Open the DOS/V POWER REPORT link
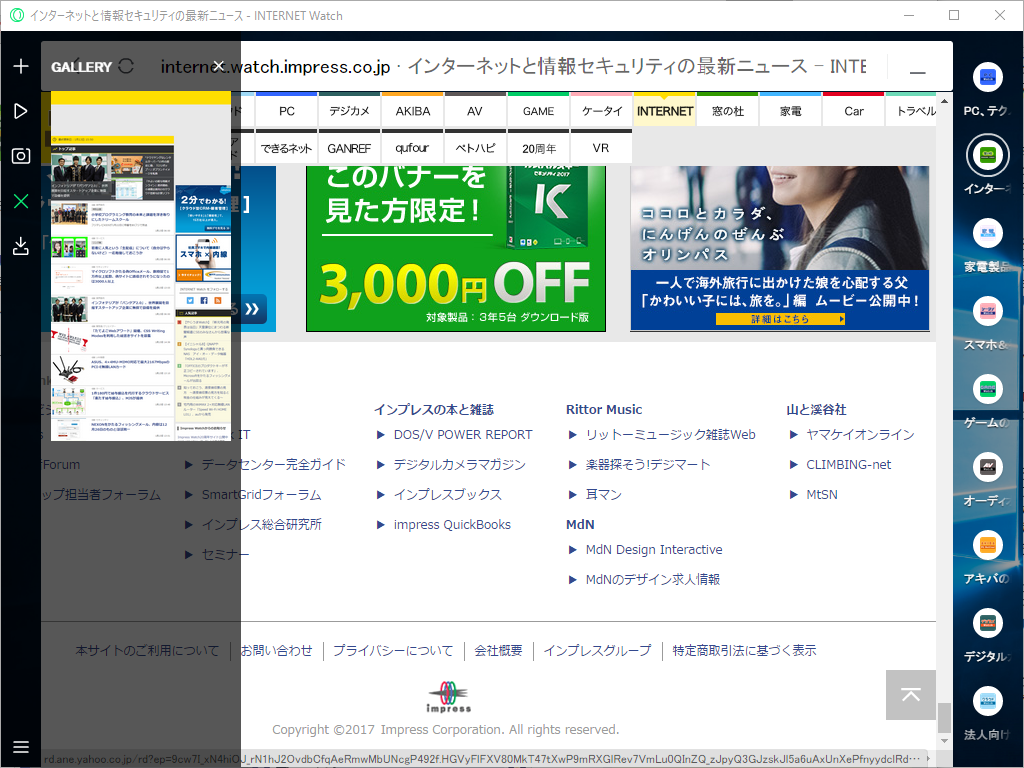 coord(463,434)
